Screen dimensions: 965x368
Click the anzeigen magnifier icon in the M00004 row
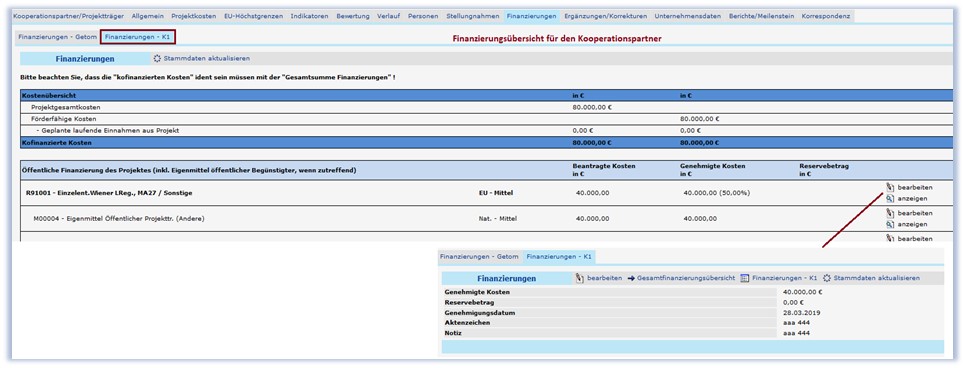(x=890, y=225)
